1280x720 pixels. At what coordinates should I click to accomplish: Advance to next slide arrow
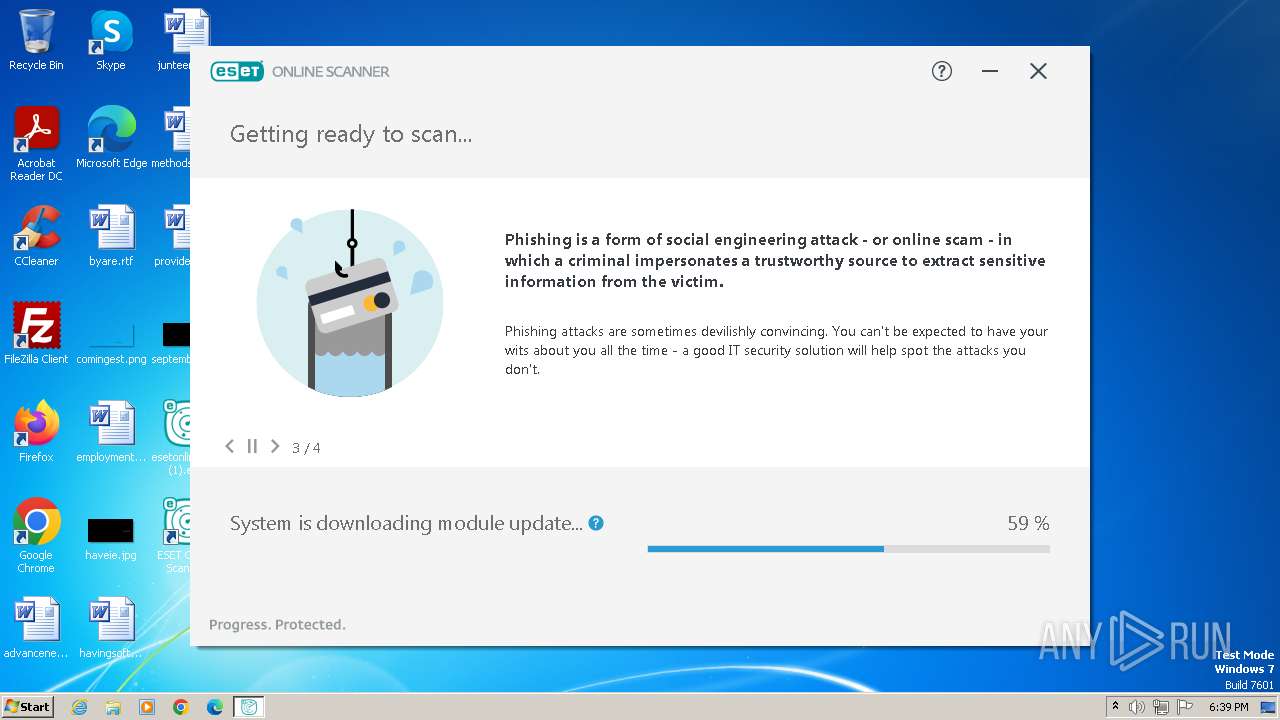coord(275,446)
